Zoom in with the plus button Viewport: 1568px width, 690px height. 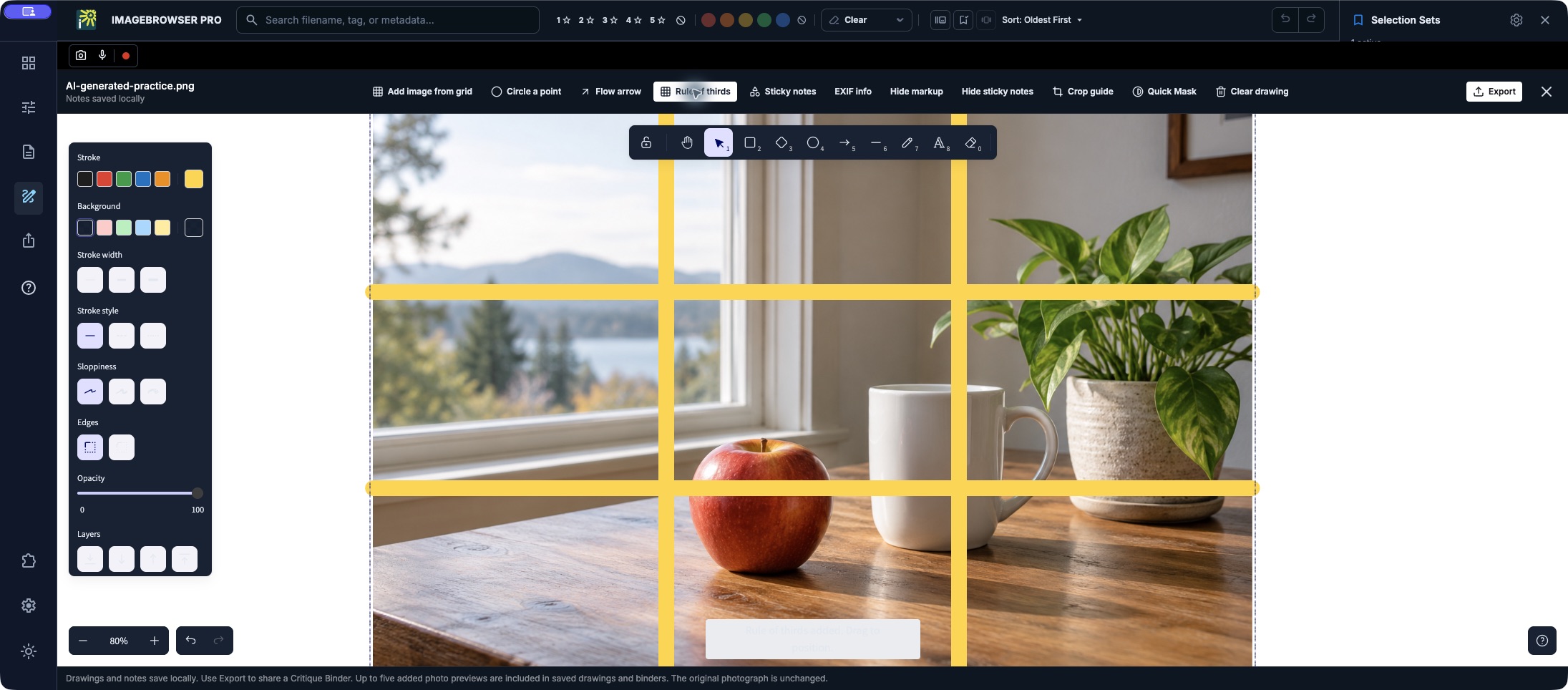(x=155, y=641)
